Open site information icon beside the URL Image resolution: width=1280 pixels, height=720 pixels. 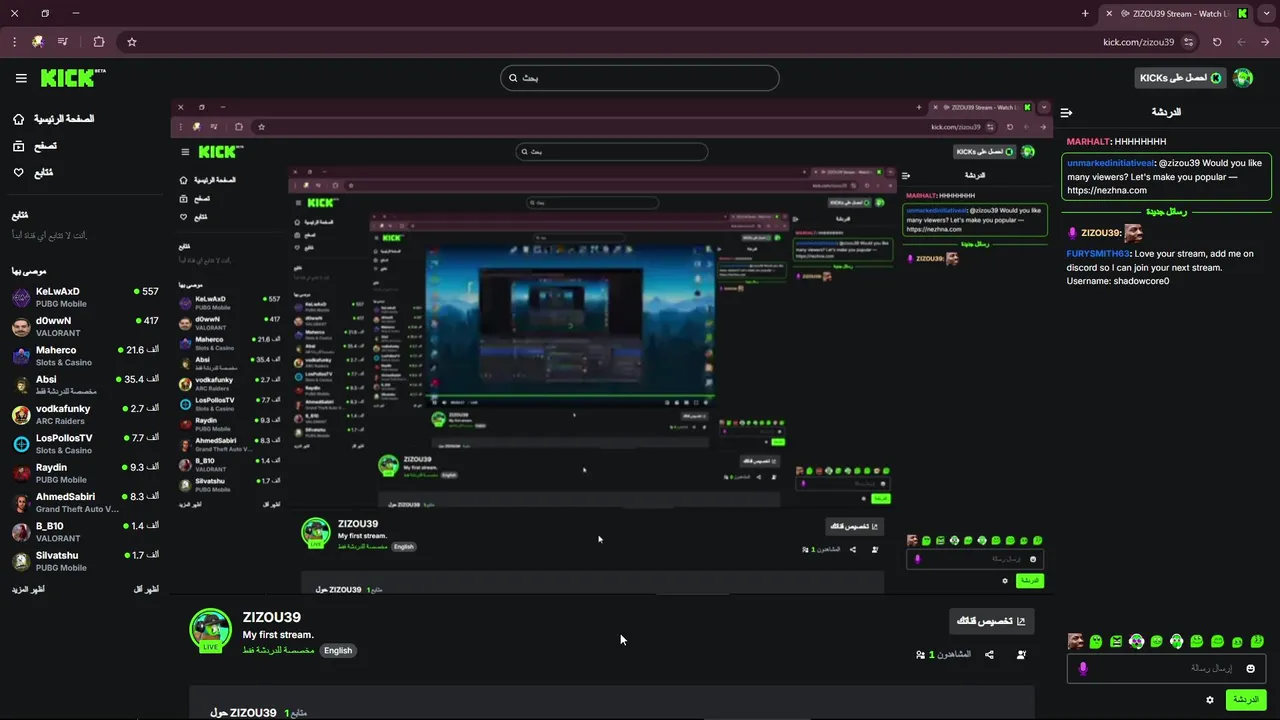(1188, 42)
